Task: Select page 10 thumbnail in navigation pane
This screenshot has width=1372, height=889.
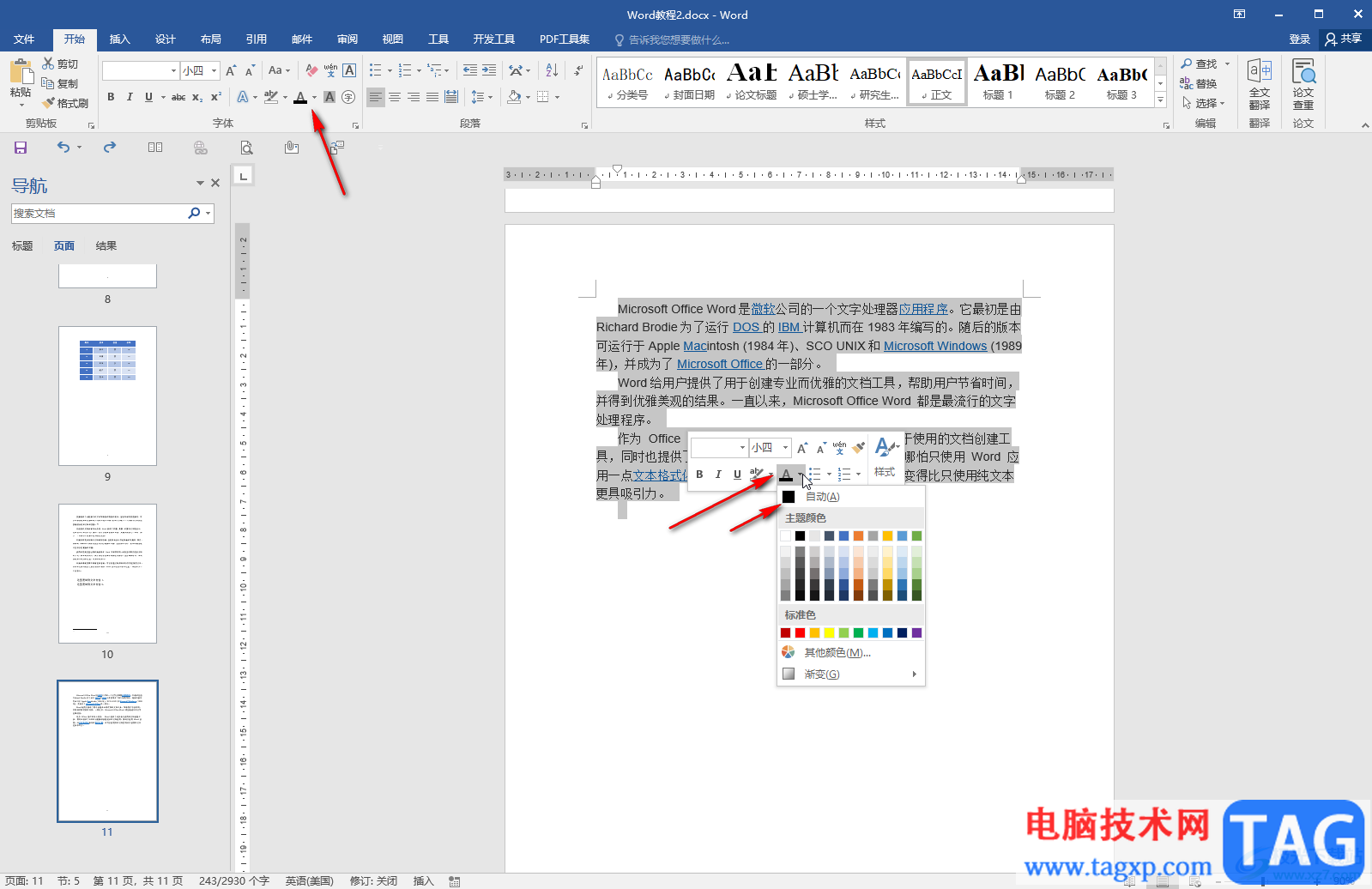Action: click(107, 573)
